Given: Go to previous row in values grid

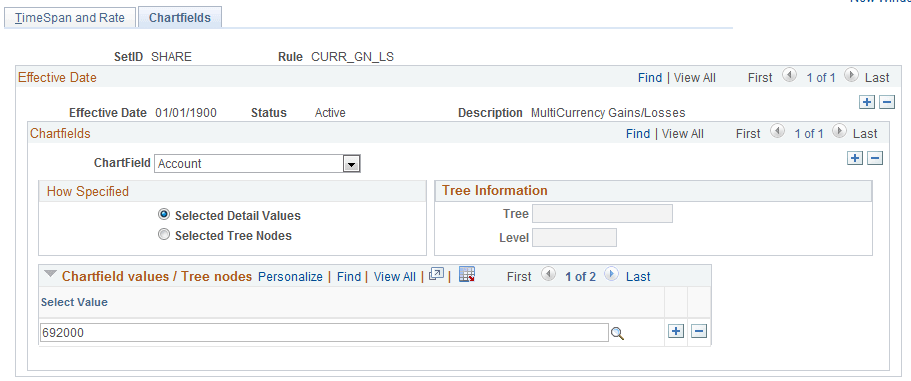Looking at the screenshot, I should click(548, 275).
